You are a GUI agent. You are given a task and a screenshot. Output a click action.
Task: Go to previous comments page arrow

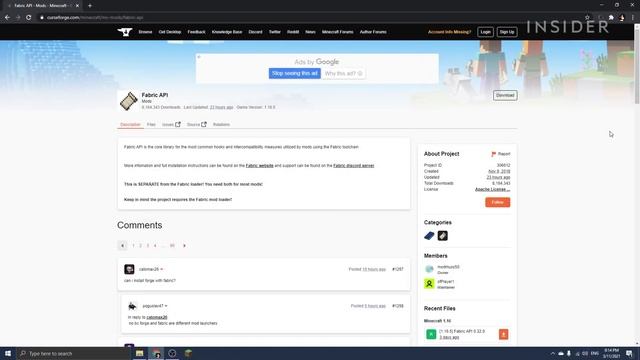point(122,246)
